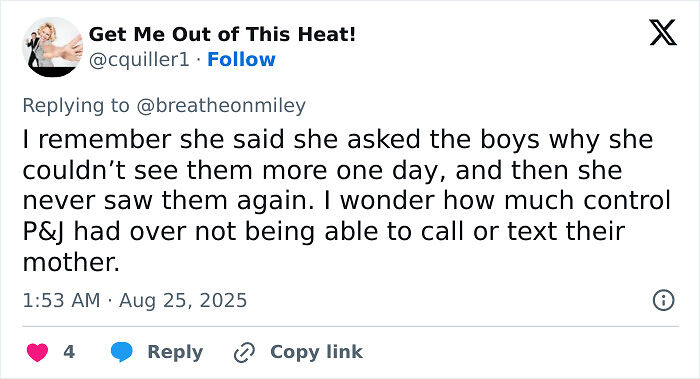The width and height of the screenshot is (700, 379).
Task: Click the tweet's first line 'I remember she said'
Action: coord(154,139)
